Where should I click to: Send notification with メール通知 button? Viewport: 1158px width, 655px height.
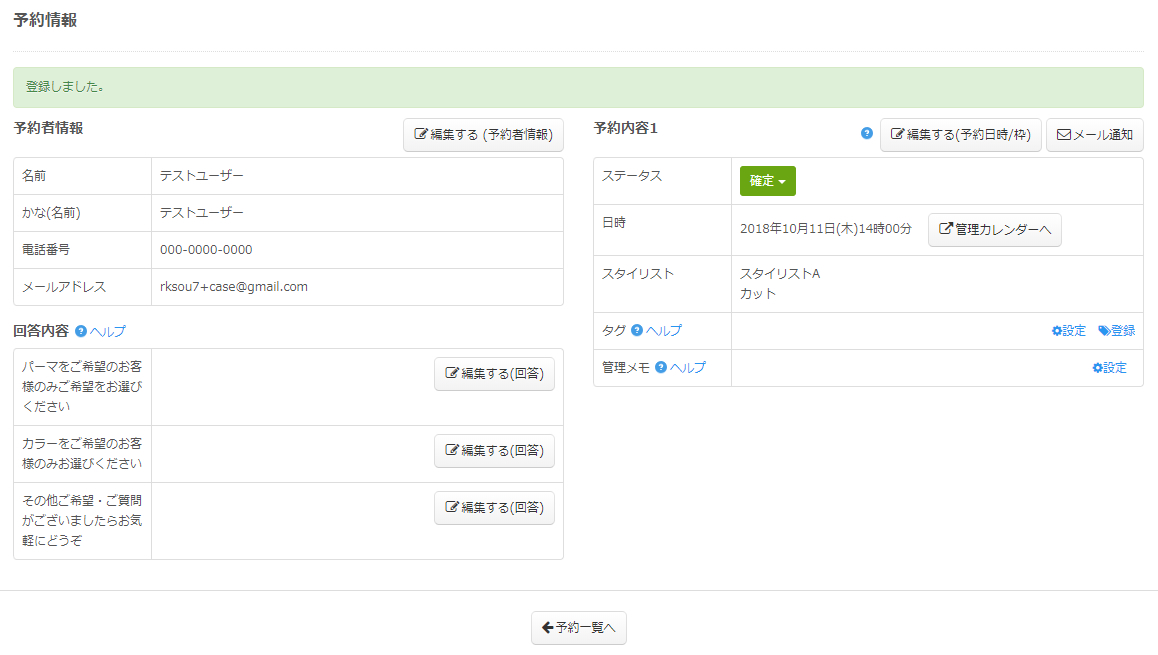point(1094,135)
